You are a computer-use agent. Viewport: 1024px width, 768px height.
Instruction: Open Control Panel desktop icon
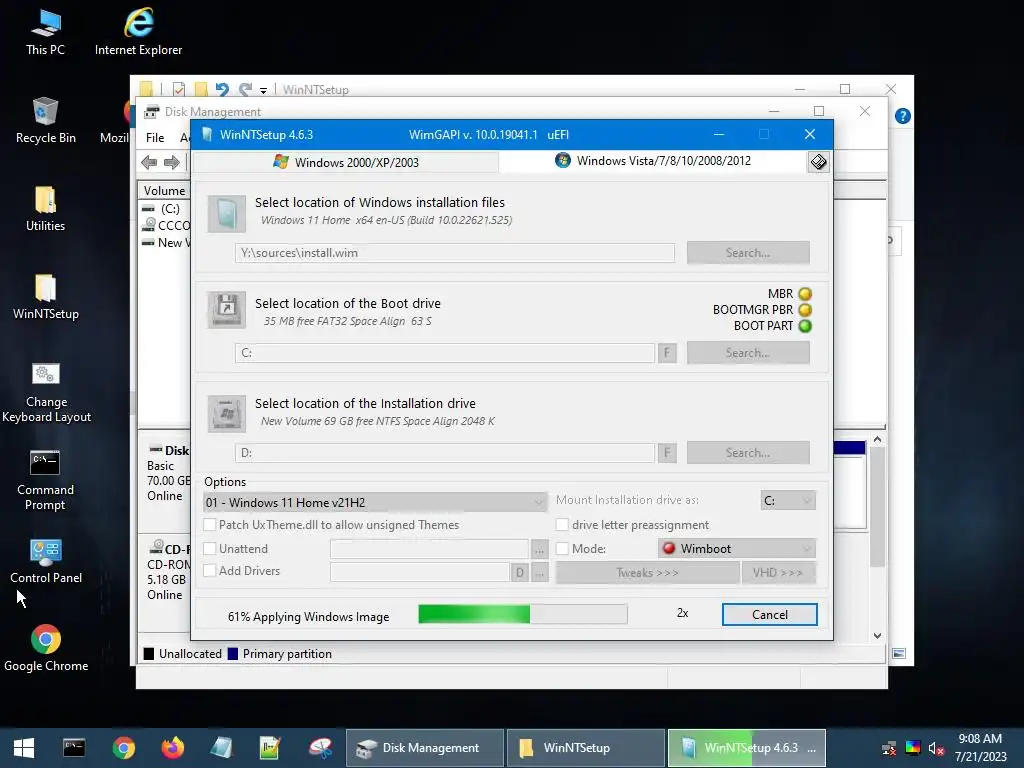point(46,561)
